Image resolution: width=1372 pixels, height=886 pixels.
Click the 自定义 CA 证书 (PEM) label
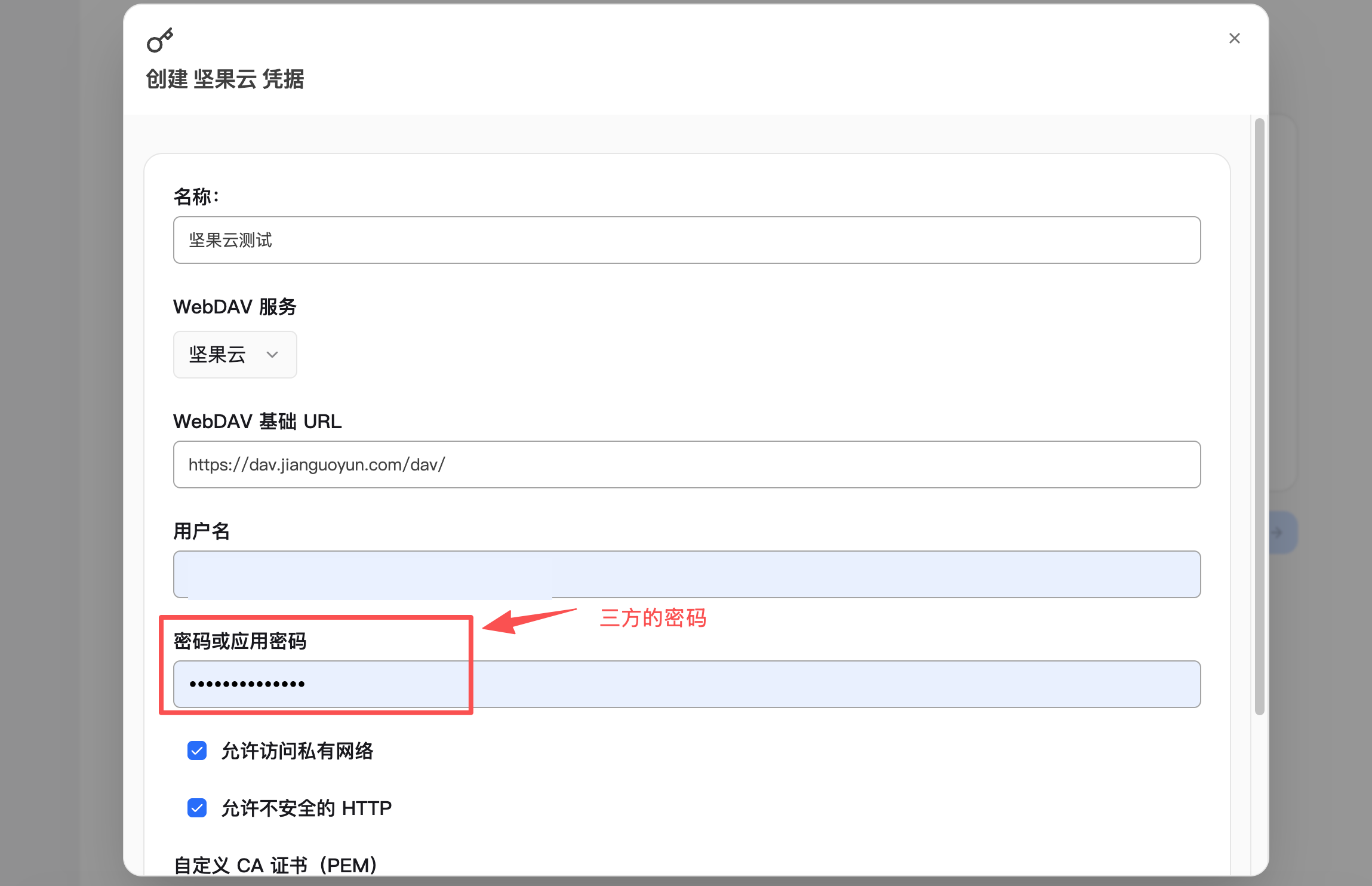click(275, 865)
